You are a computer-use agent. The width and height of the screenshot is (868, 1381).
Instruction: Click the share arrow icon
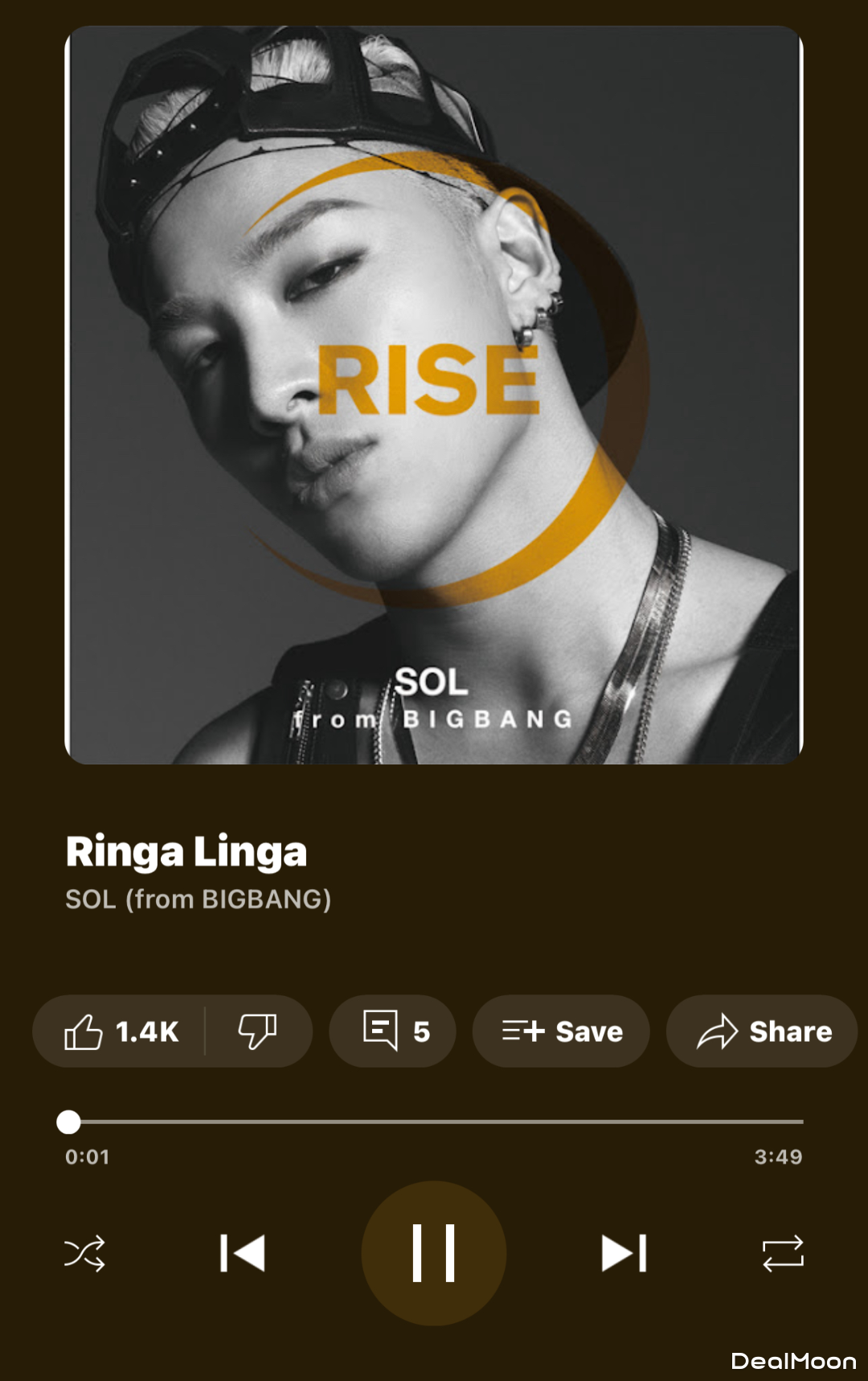click(717, 1031)
